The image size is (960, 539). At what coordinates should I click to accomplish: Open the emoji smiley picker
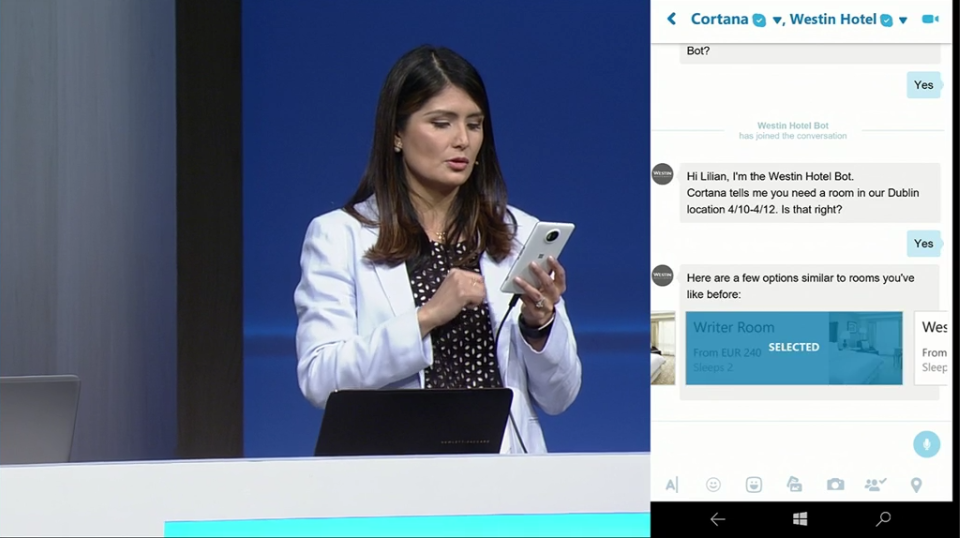[x=713, y=484]
